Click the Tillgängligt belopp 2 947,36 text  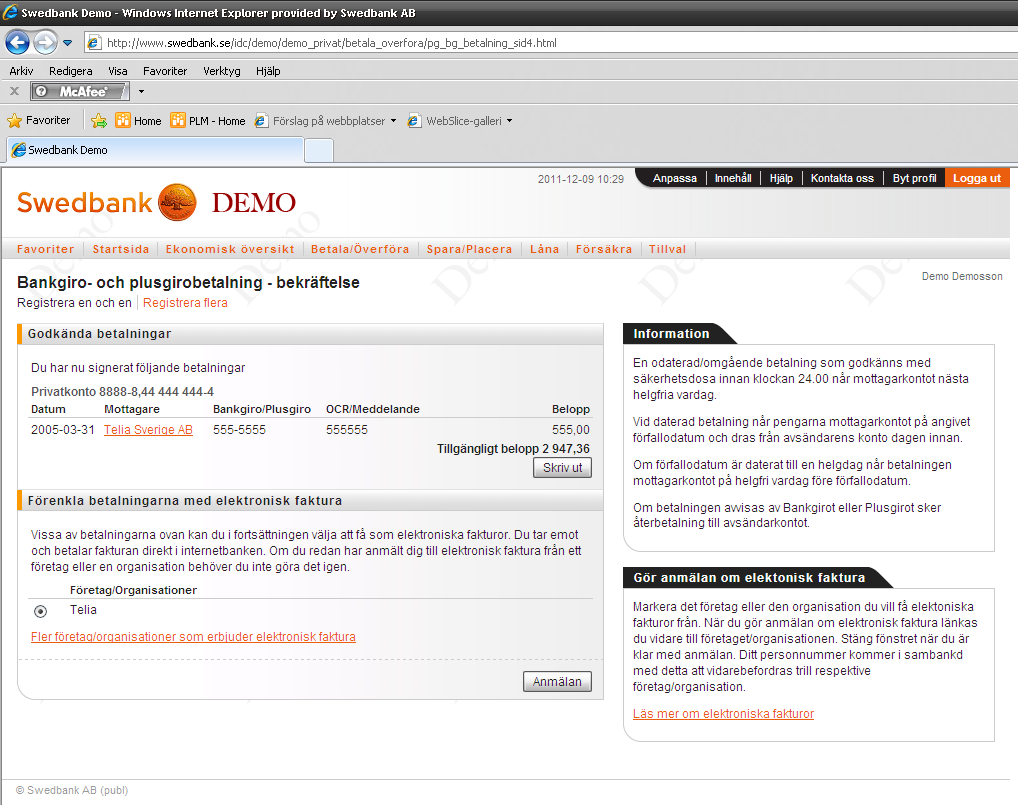[513, 449]
